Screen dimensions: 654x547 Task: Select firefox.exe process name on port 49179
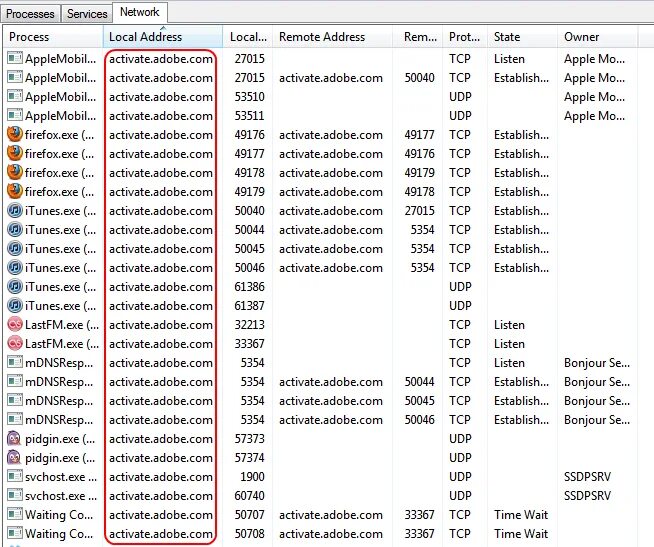point(59,192)
